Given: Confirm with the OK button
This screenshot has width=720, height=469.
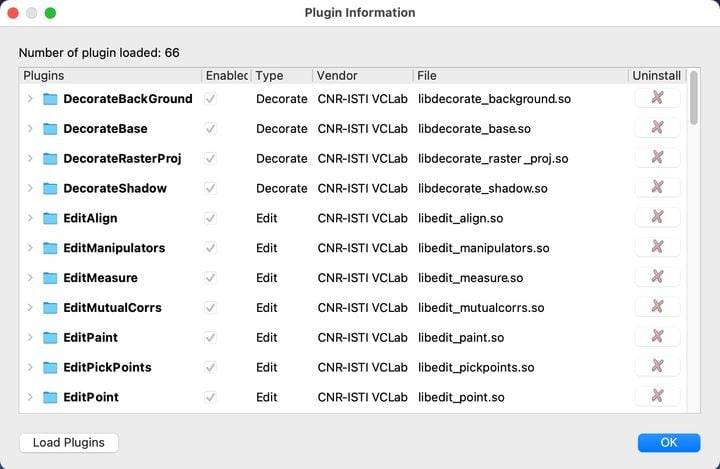Looking at the screenshot, I should tap(669, 442).
